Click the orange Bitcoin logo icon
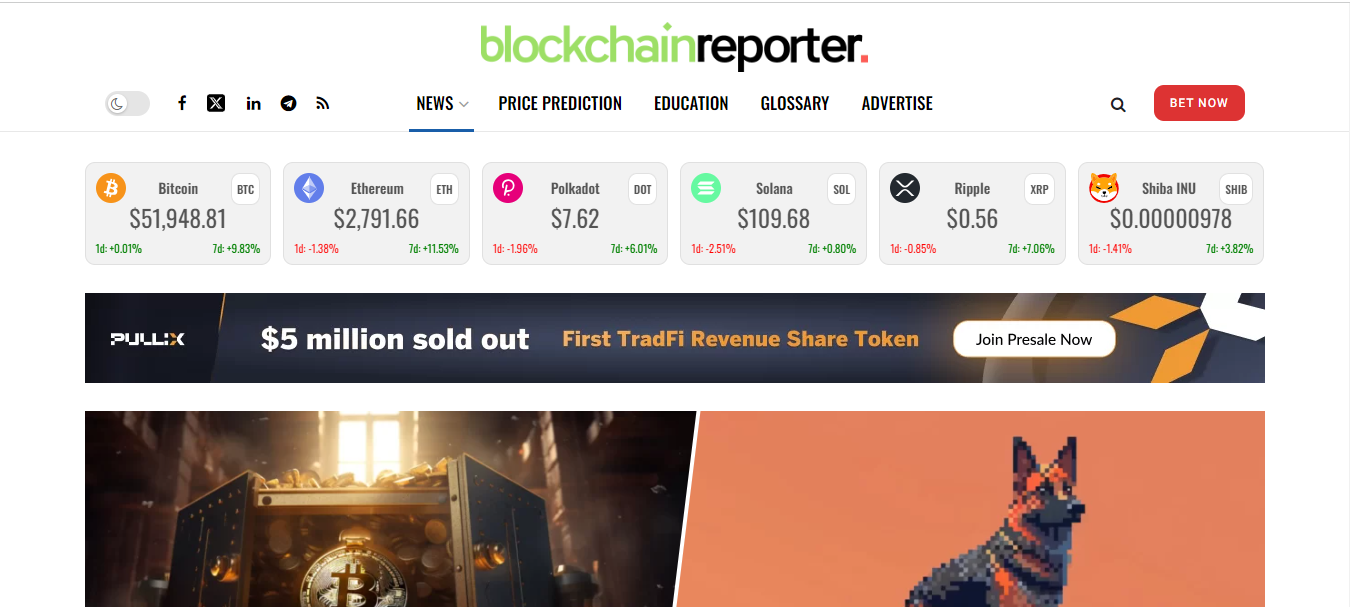The width and height of the screenshot is (1350, 607). [111, 188]
